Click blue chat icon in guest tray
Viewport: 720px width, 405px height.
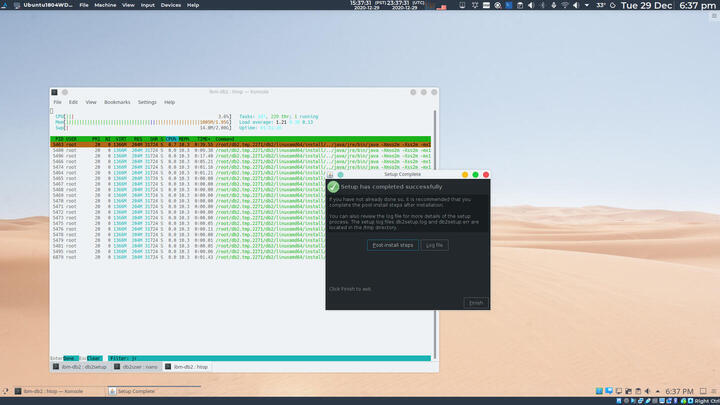609,391
